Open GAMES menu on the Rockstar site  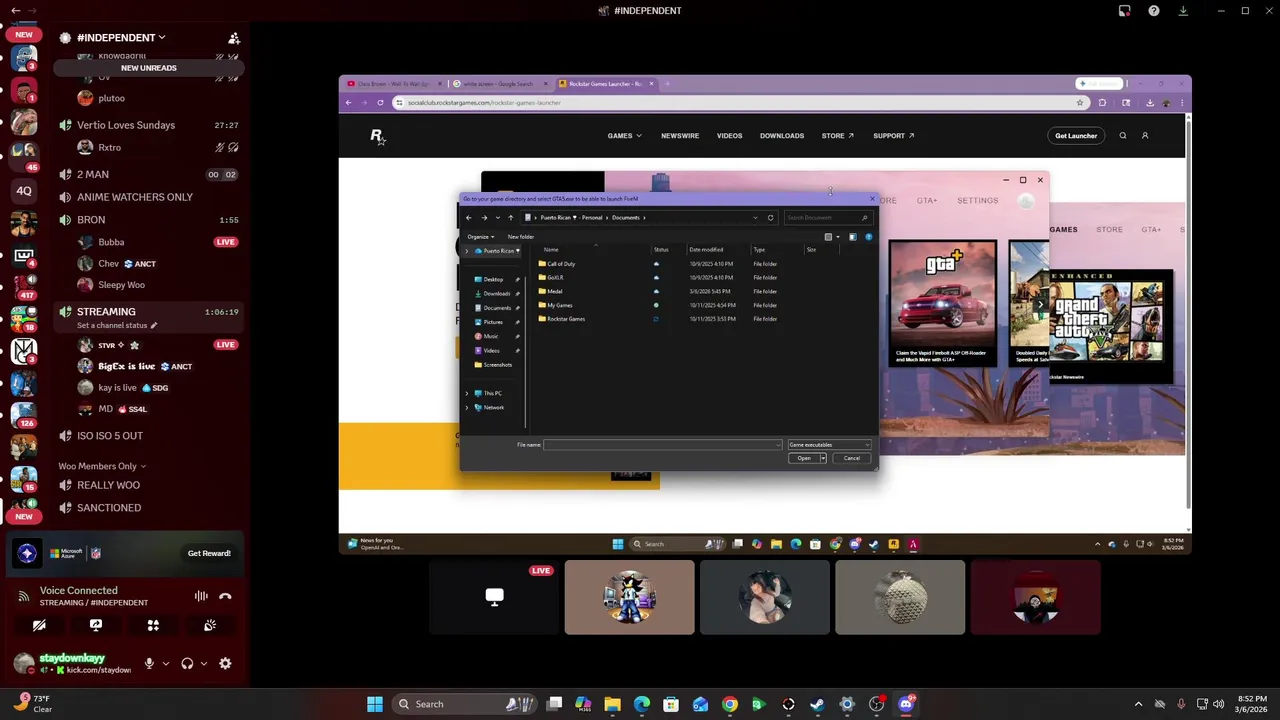[x=624, y=136]
